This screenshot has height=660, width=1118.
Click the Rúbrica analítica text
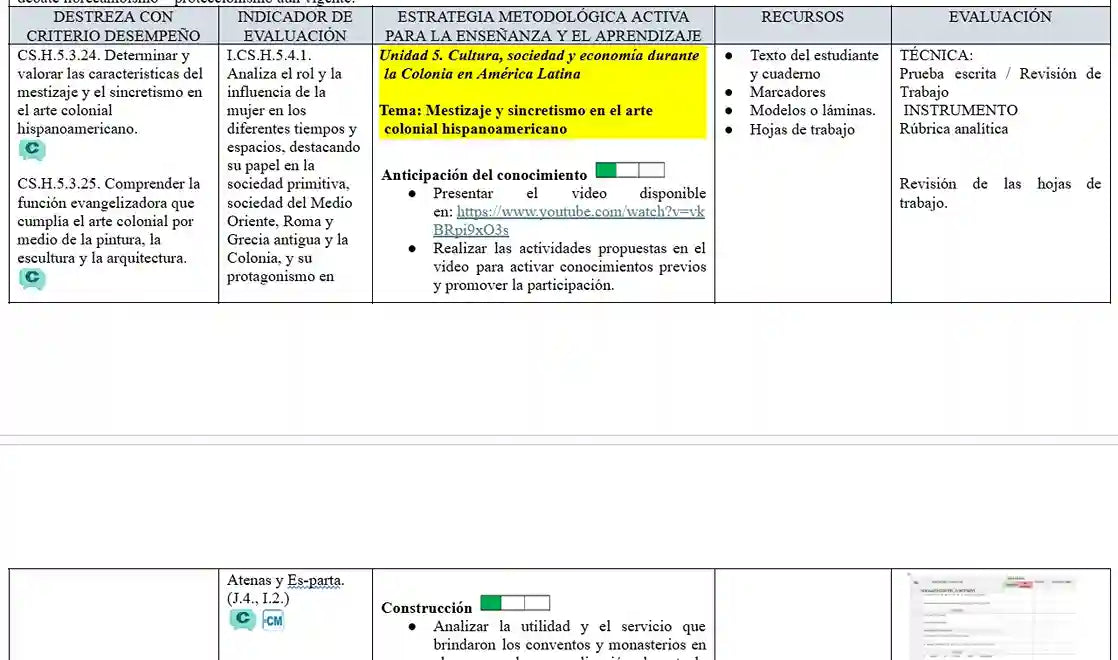pos(953,128)
